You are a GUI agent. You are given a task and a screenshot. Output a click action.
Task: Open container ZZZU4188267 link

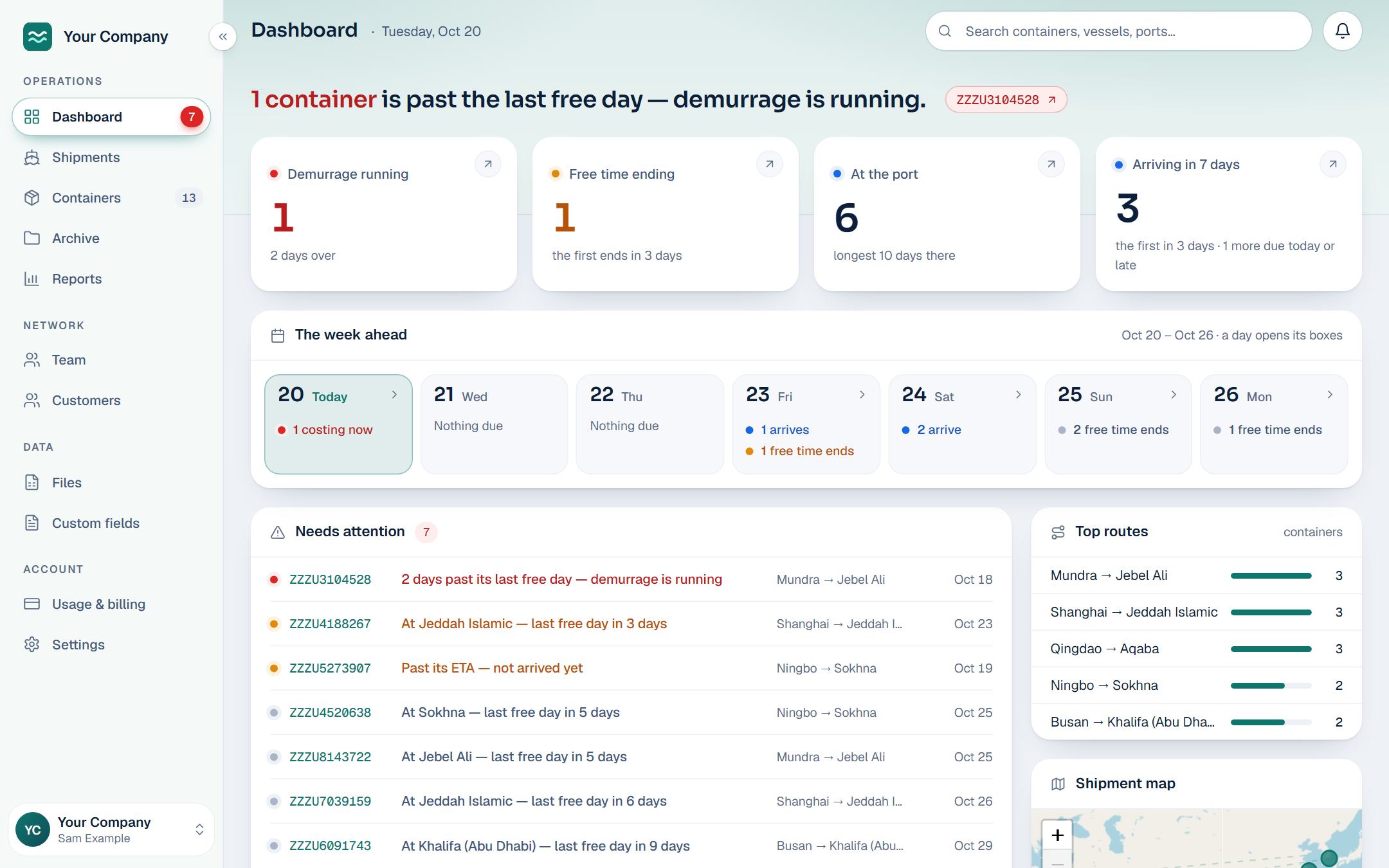click(x=330, y=624)
